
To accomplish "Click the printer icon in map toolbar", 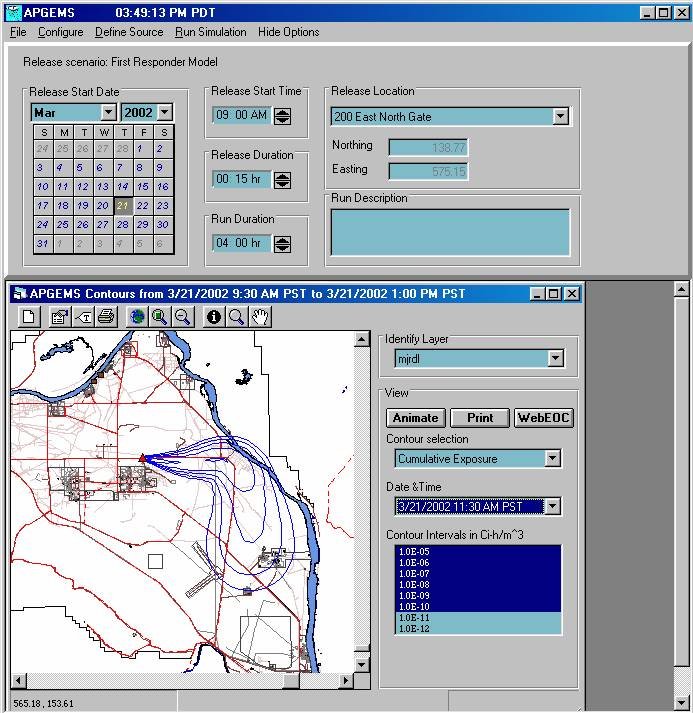I will coord(106,316).
